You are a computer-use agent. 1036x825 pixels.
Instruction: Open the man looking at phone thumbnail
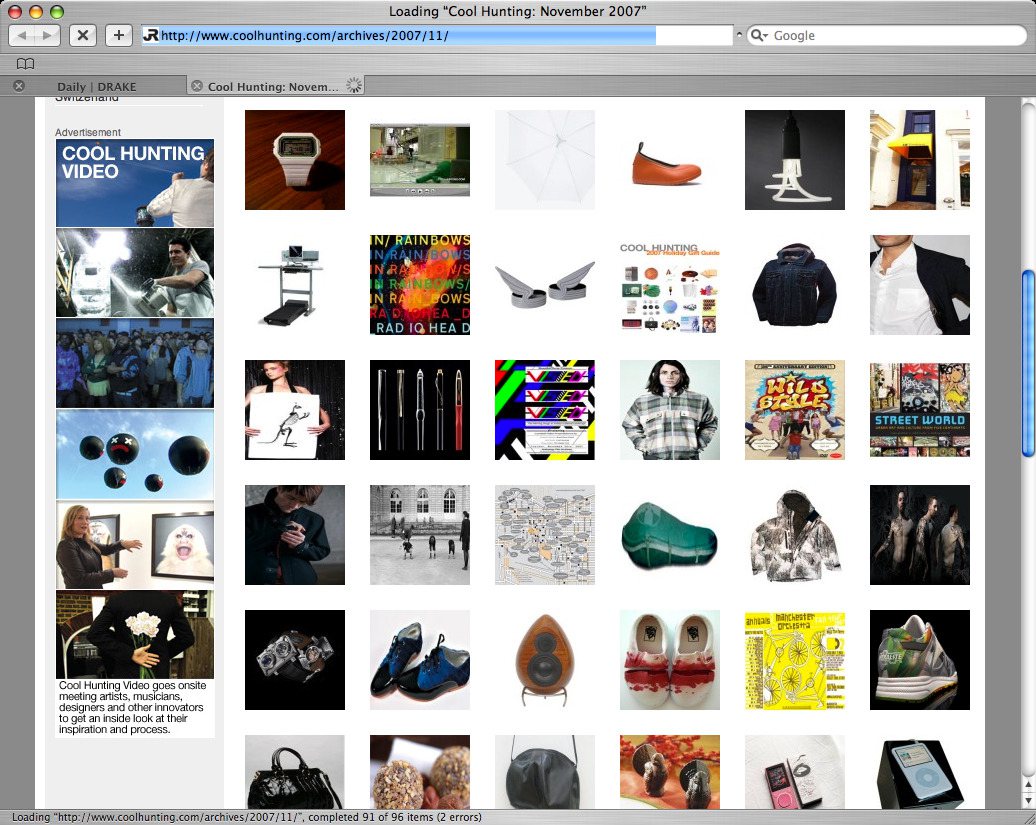[x=295, y=535]
